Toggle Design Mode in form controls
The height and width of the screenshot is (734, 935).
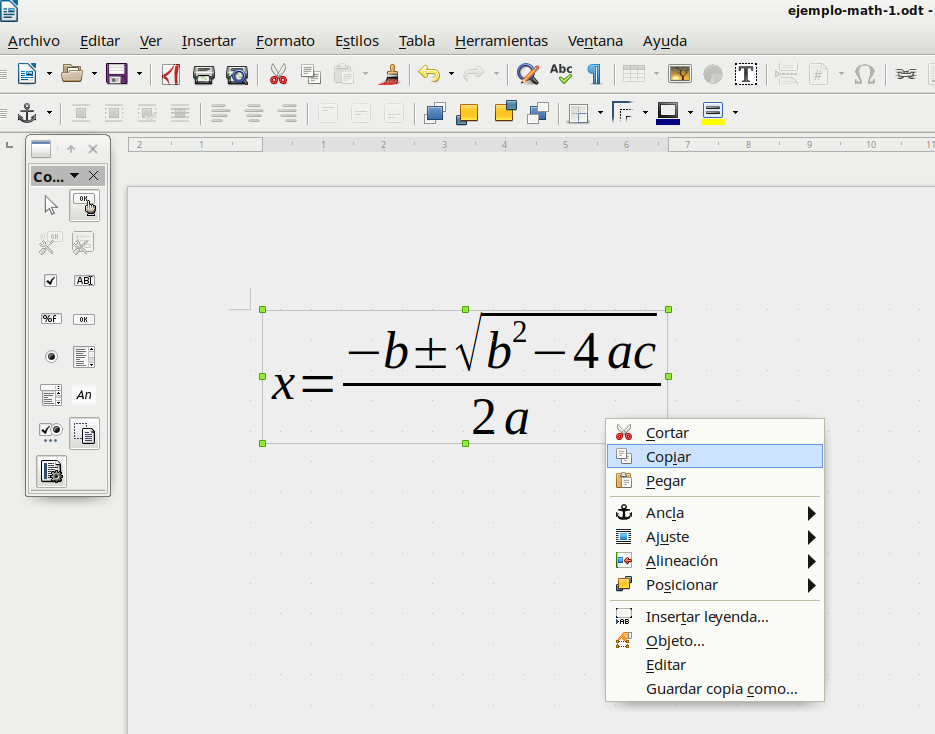point(84,432)
